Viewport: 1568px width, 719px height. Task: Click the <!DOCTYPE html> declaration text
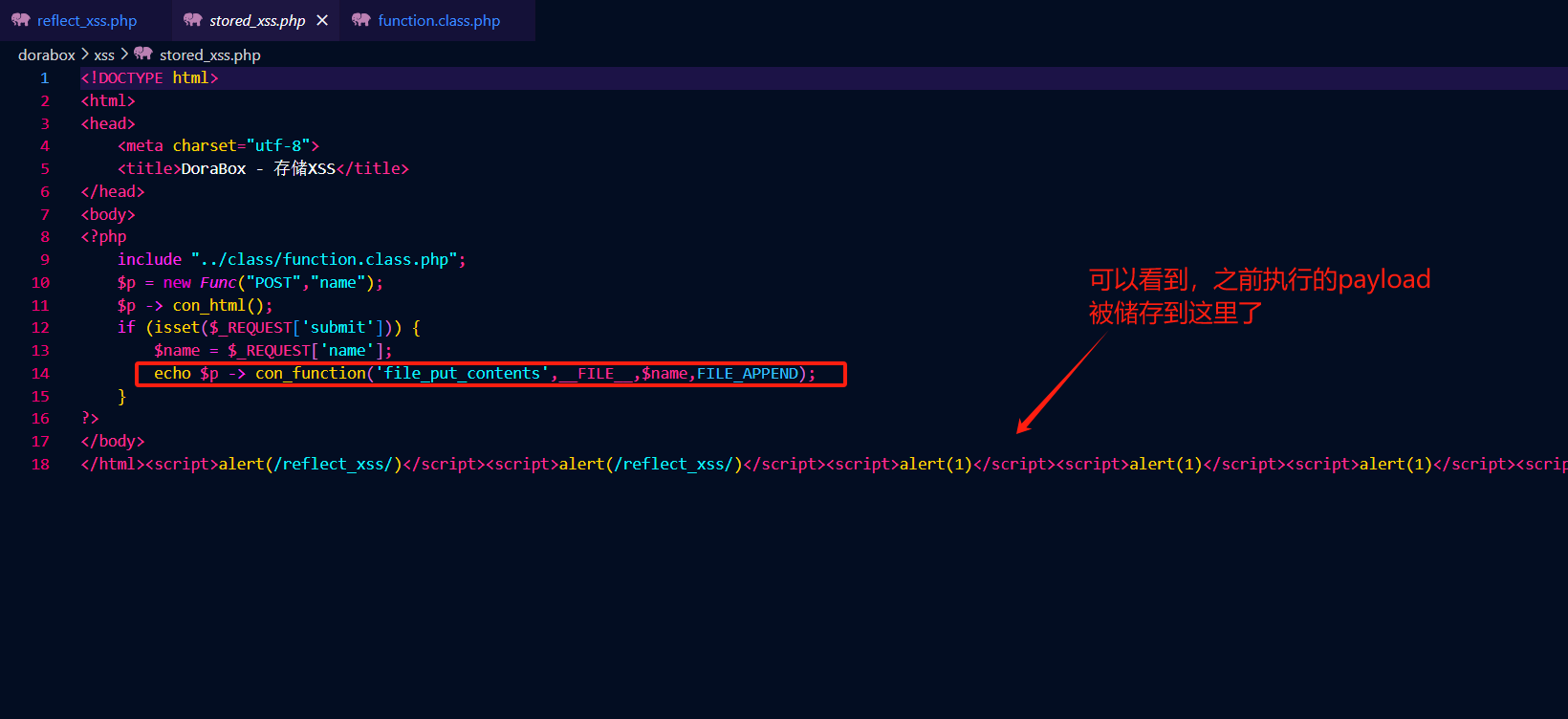(x=150, y=78)
